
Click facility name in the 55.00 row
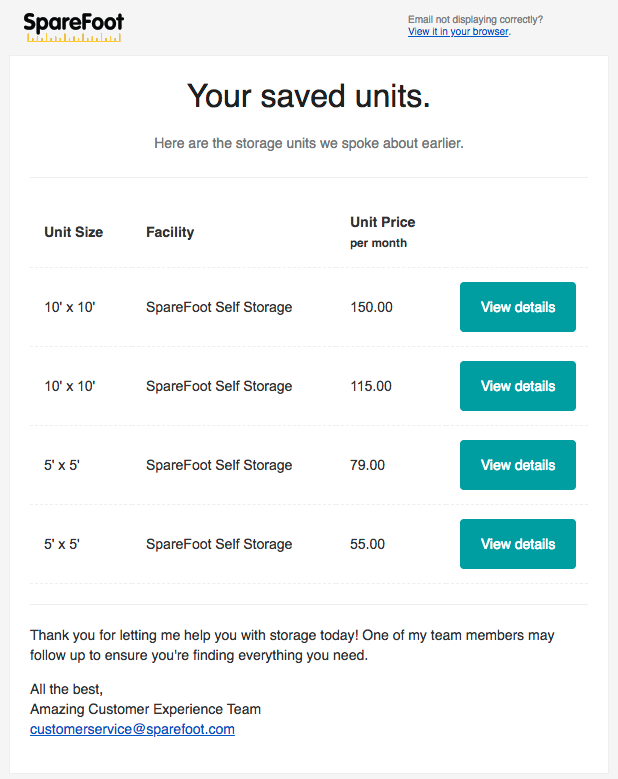(219, 544)
